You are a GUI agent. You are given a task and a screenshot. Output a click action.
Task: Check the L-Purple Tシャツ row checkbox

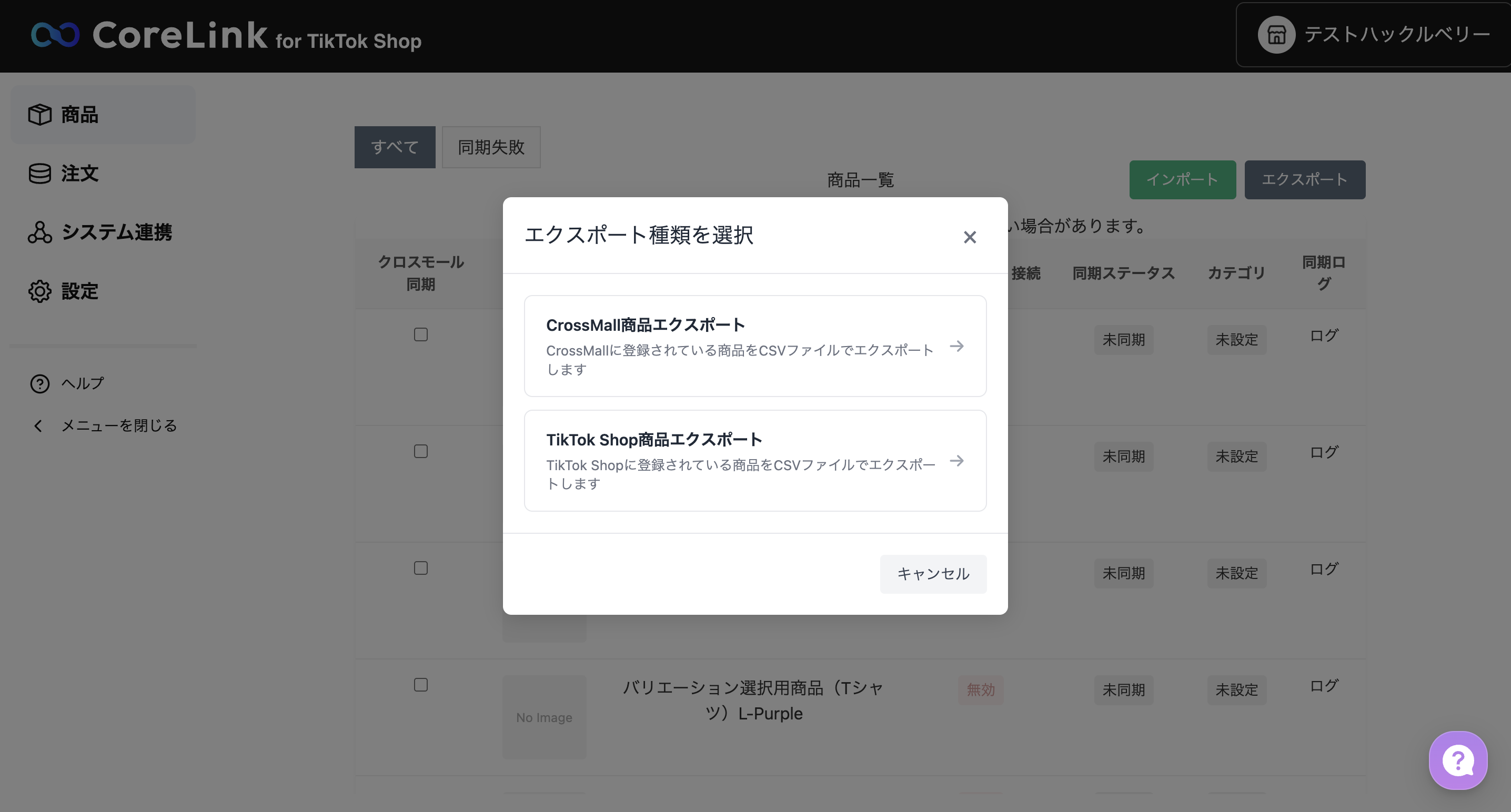[420, 685]
